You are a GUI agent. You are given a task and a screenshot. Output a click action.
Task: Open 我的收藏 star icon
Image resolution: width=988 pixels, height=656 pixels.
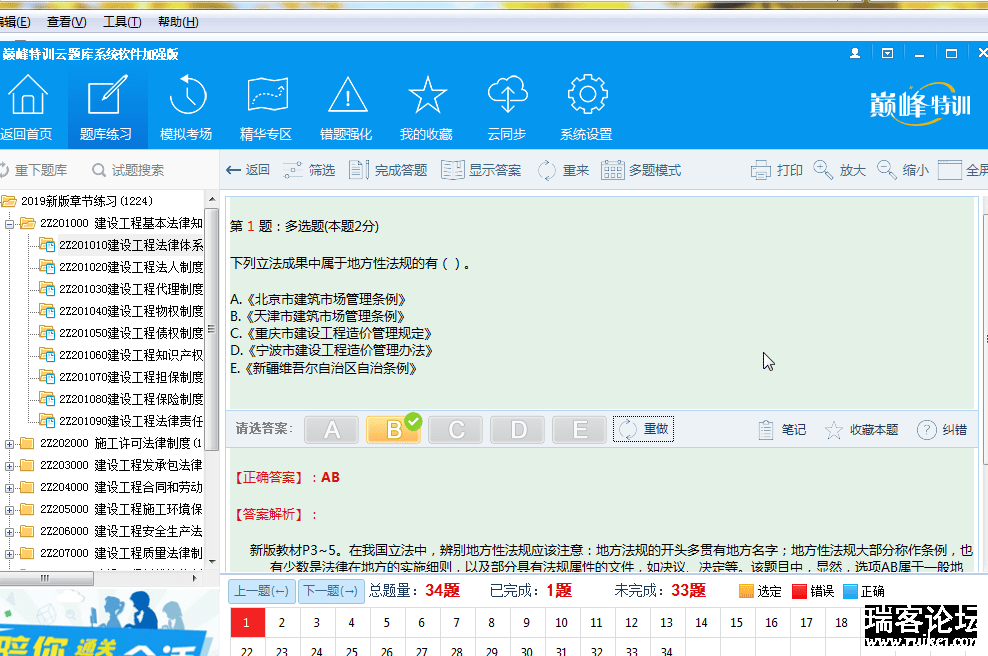point(427,95)
